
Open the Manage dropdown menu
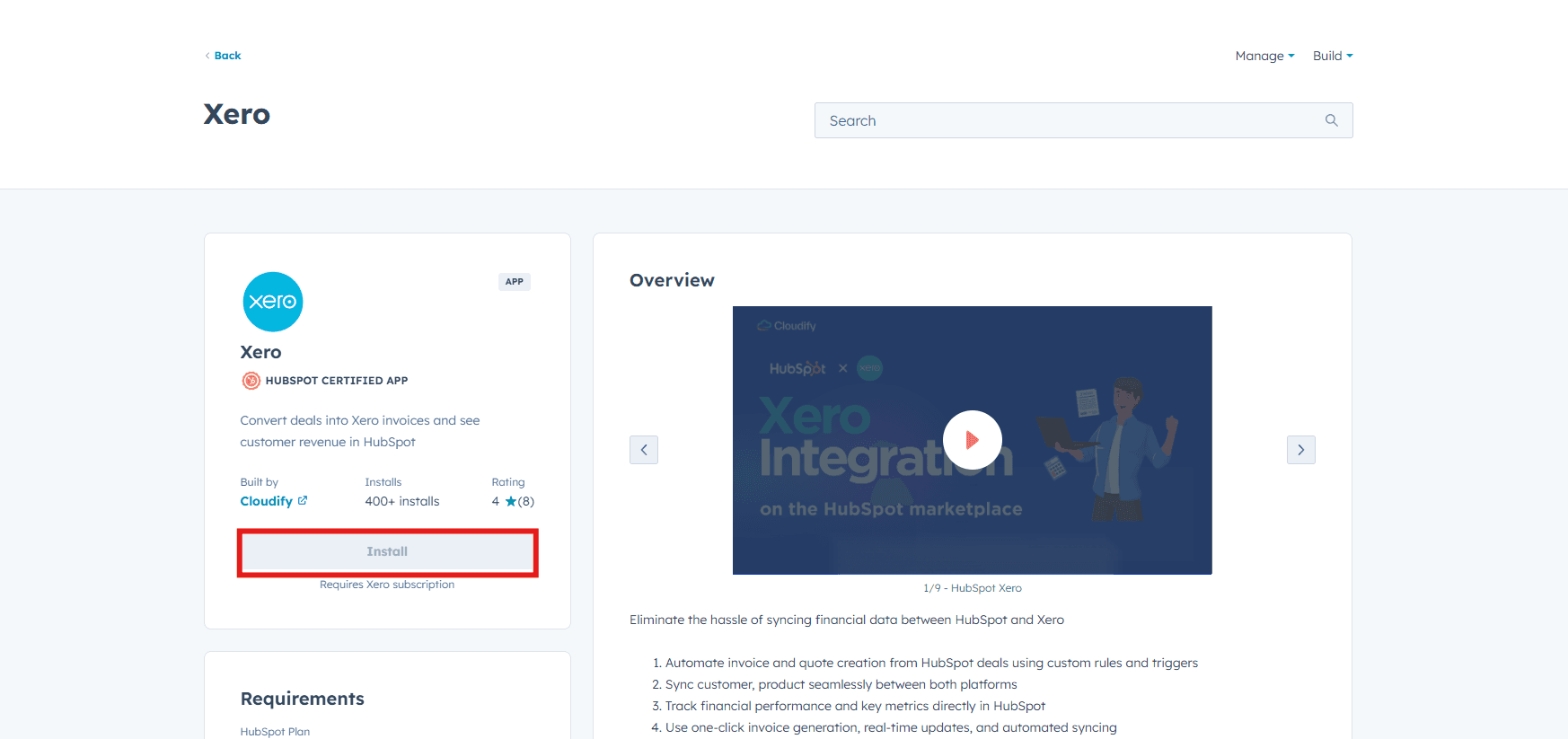[x=1264, y=56]
